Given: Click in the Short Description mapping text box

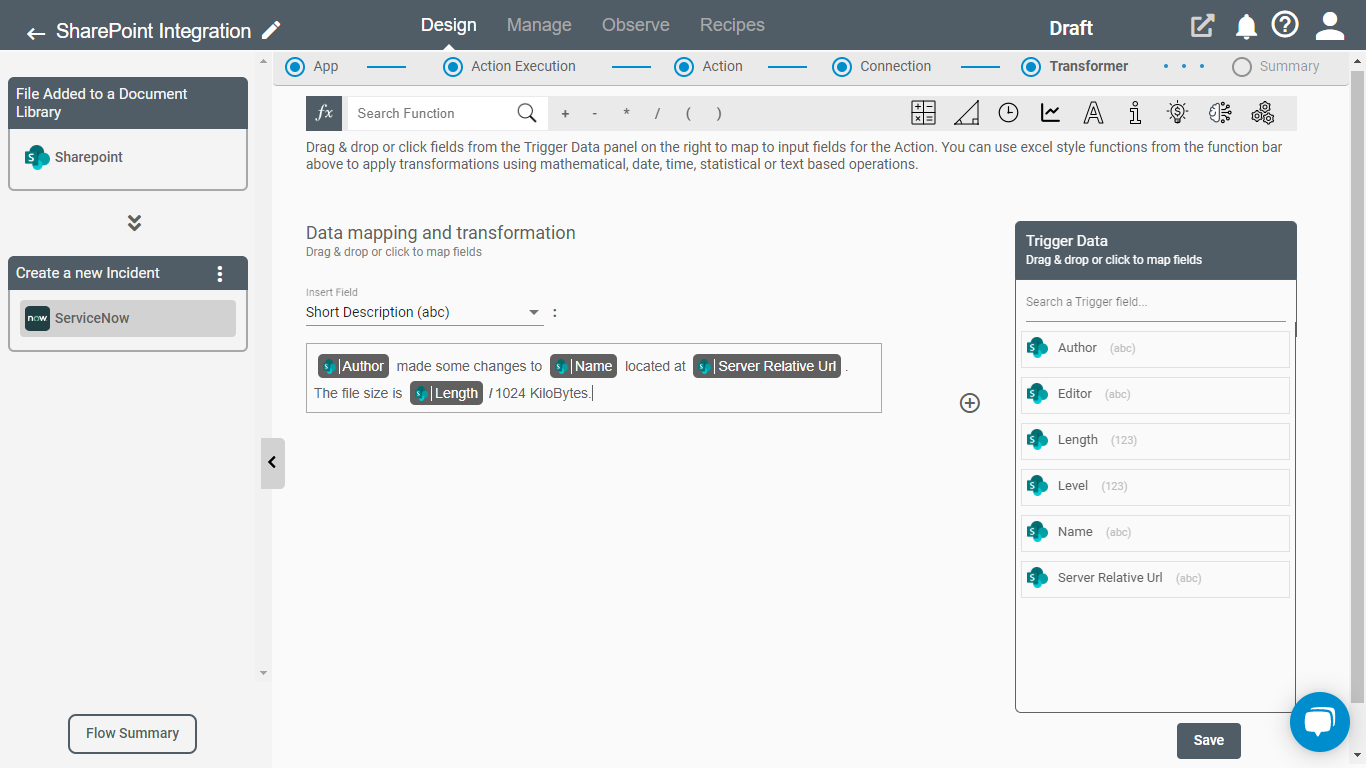Looking at the screenshot, I should click(x=593, y=378).
